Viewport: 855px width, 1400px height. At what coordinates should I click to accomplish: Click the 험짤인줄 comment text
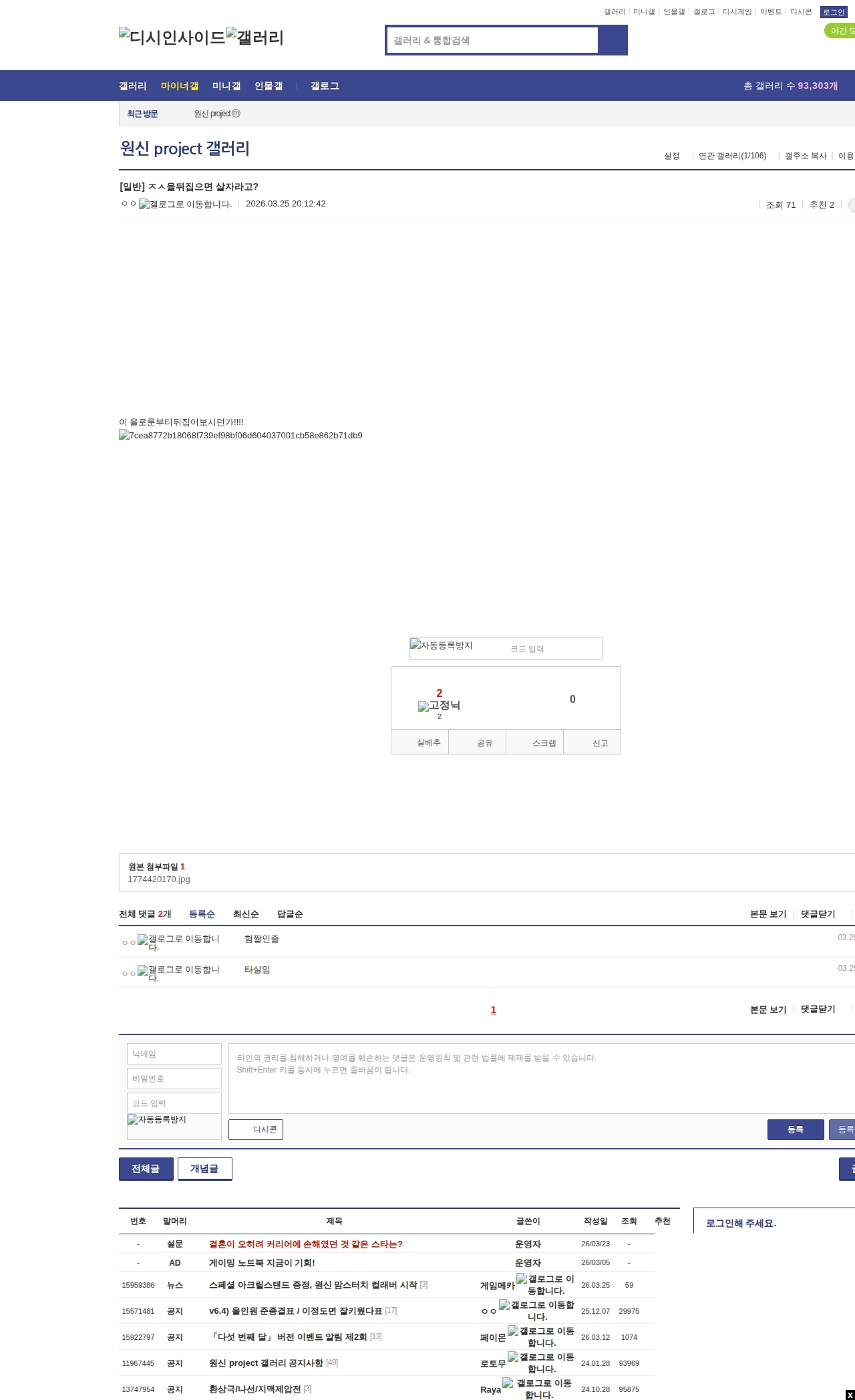[x=262, y=939]
